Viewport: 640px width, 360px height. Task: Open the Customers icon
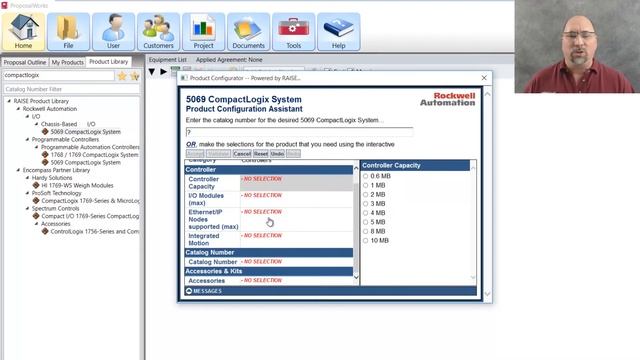point(158,31)
